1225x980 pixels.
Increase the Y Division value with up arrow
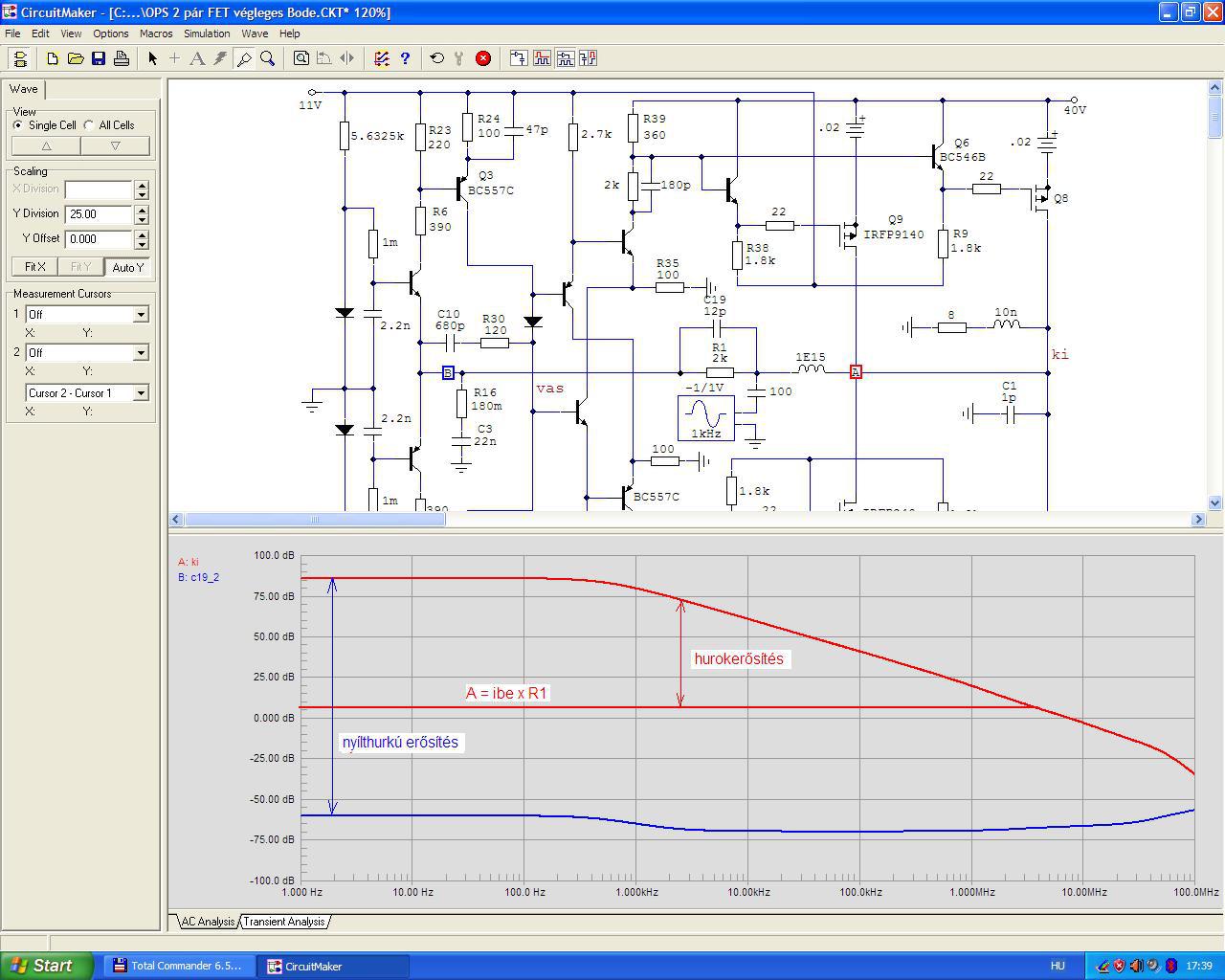coord(142,210)
